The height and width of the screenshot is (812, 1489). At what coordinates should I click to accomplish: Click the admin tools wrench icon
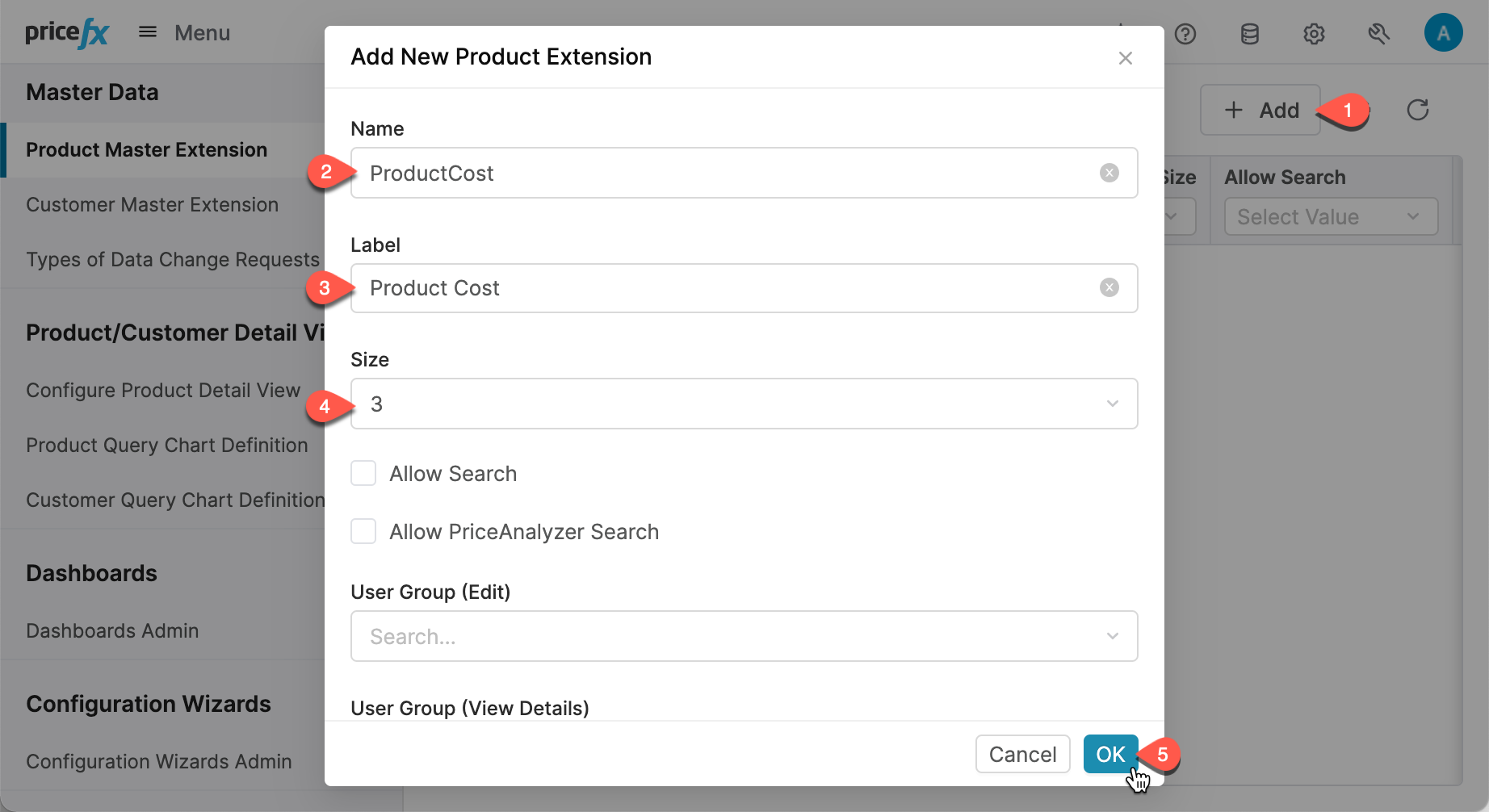[x=1378, y=34]
